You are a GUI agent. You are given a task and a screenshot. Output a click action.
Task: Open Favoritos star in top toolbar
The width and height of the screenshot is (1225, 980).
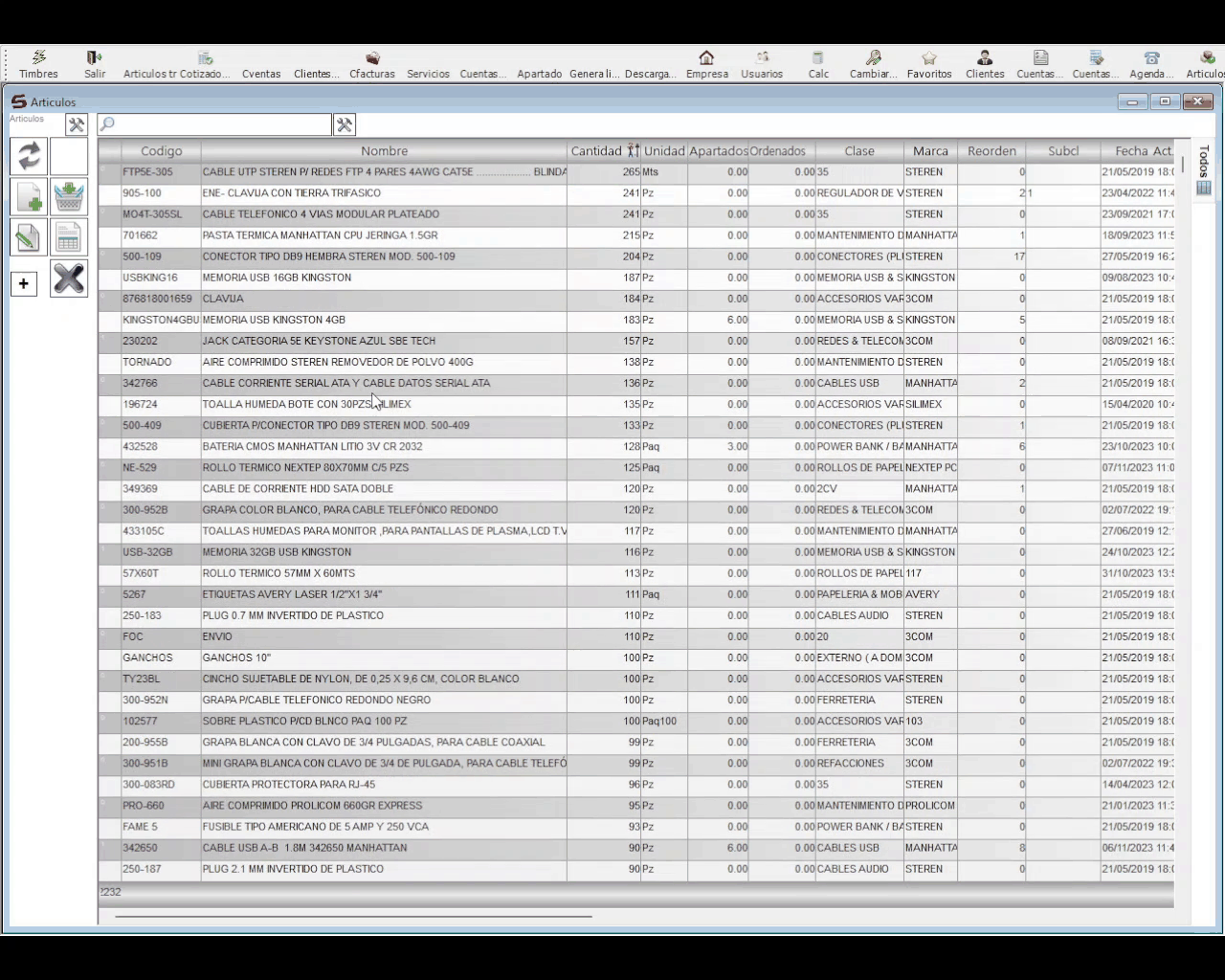click(928, 64)
